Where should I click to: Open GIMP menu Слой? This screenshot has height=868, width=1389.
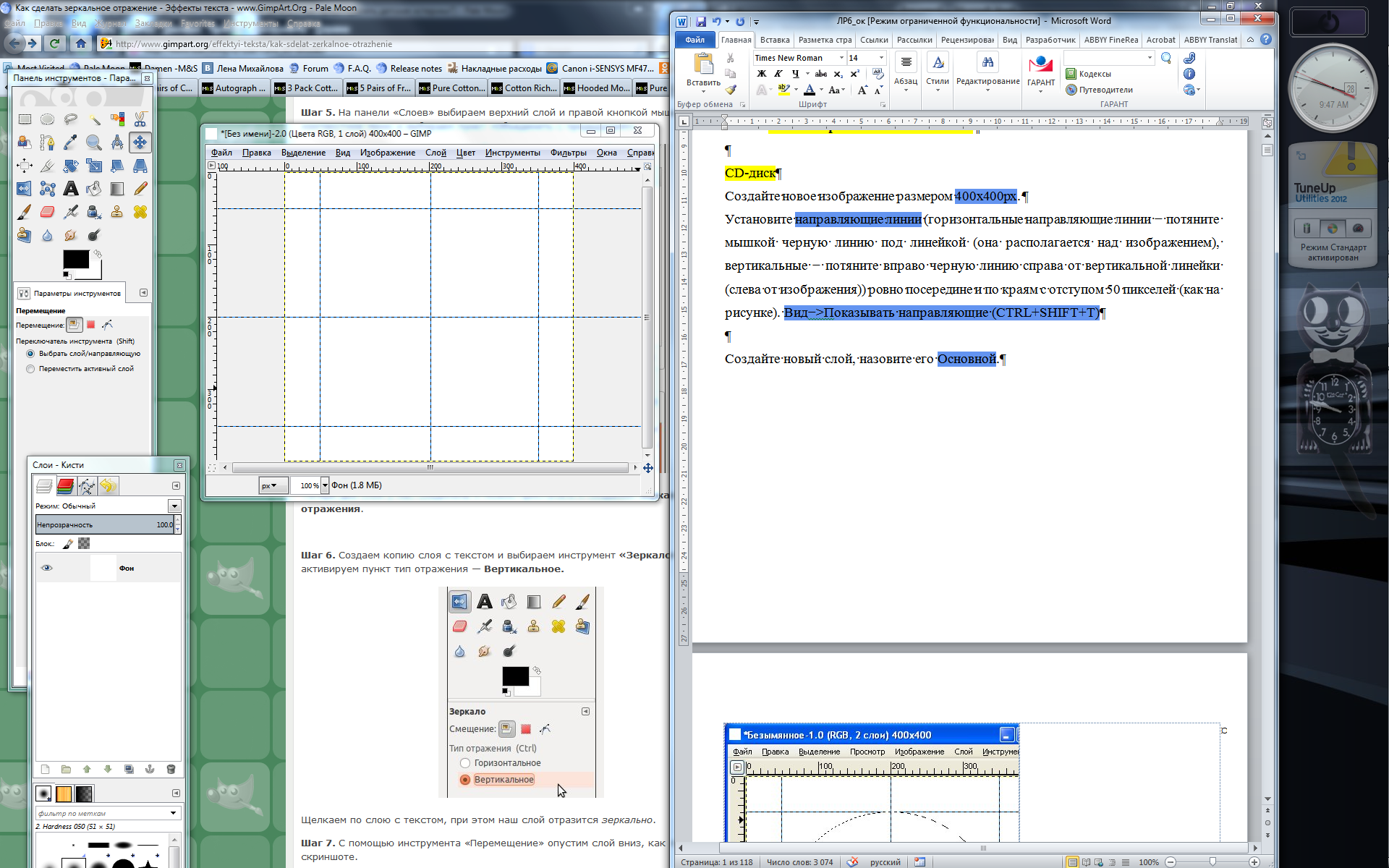click(436, 153)
